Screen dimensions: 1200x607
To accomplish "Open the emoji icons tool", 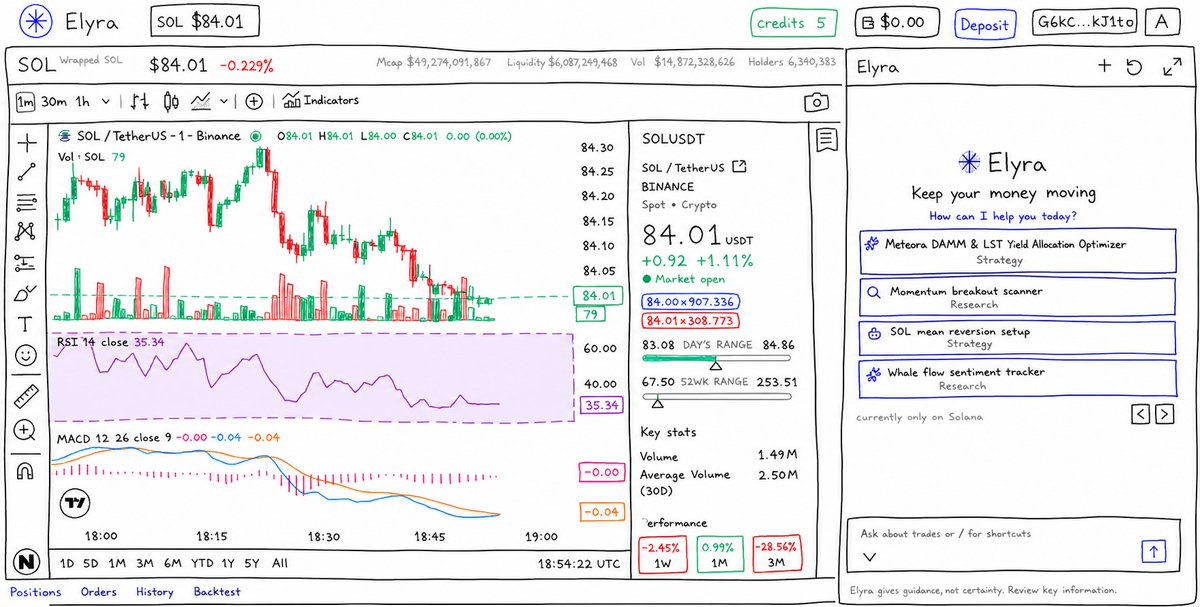I will pos(26,354).
